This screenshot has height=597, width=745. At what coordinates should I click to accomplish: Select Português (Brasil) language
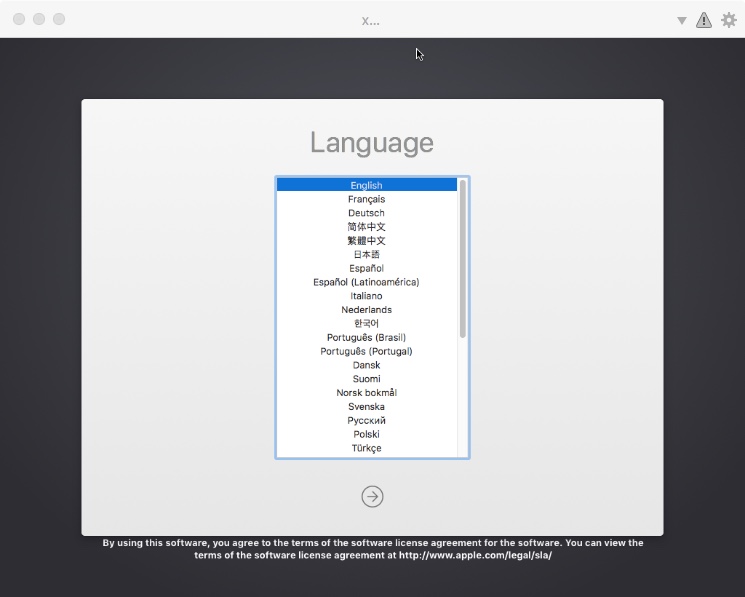[x=366, y=337]
